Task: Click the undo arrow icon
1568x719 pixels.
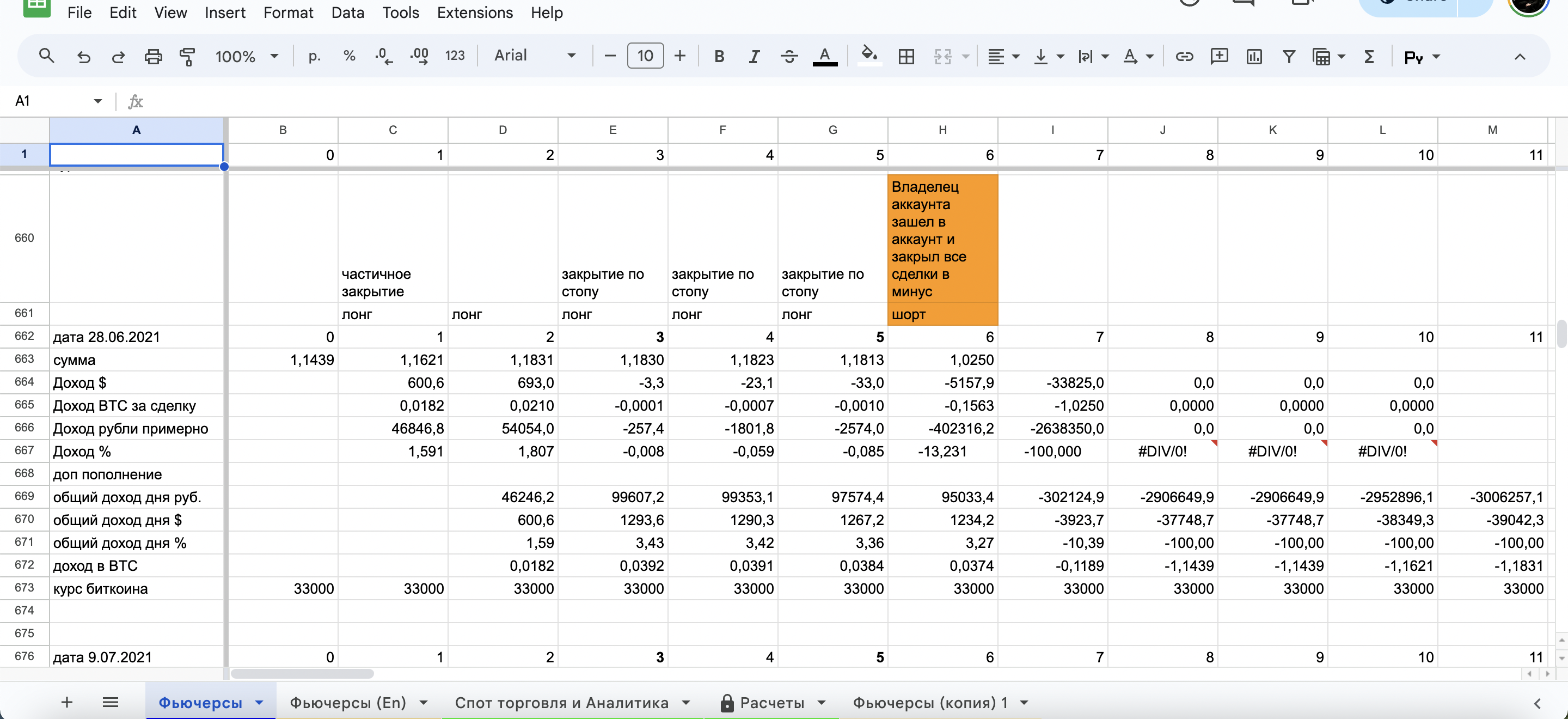Action: (x=83, y=57)
